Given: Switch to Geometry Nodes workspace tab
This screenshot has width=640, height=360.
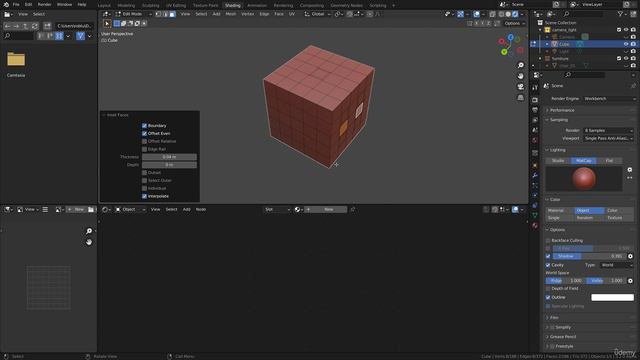Looking at the screenshot, I should 346,5.
